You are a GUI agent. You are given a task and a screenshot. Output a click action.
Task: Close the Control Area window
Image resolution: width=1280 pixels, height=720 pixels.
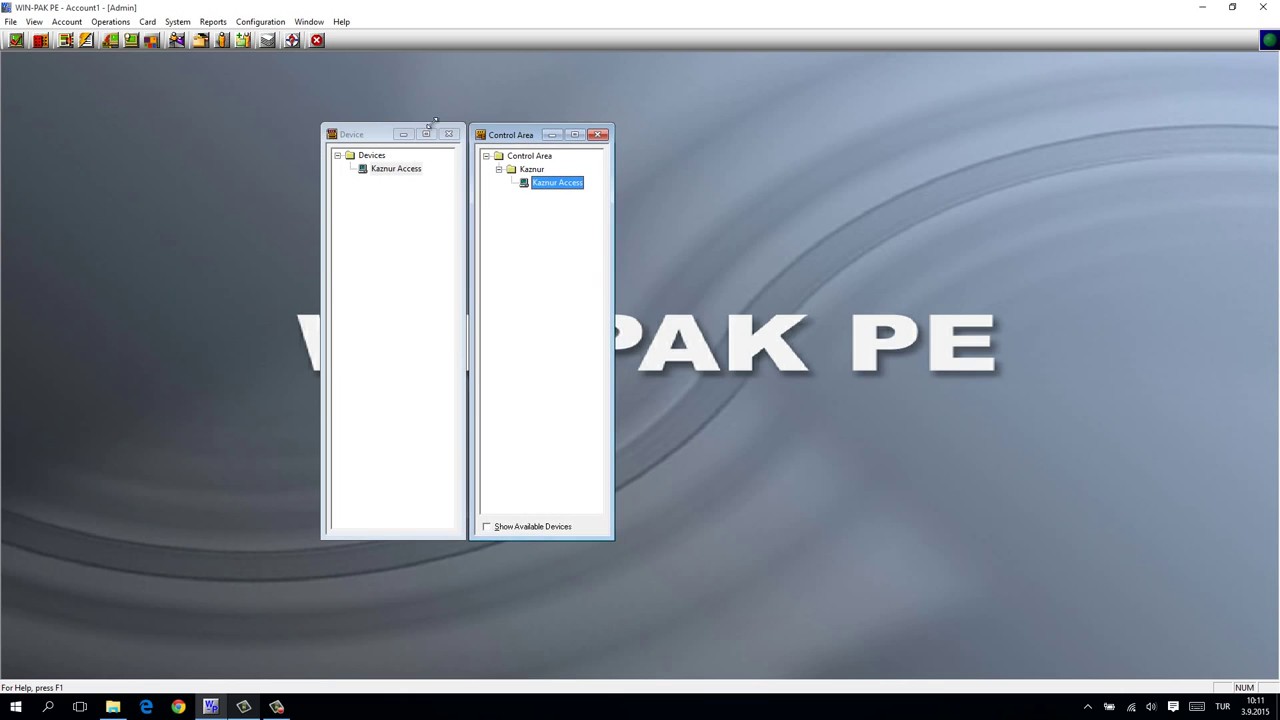[x=598, y=134]
